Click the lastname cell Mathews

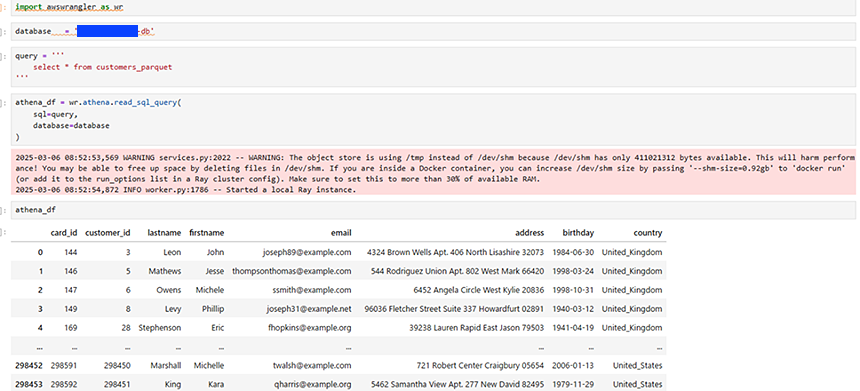[x=165, y=271]
